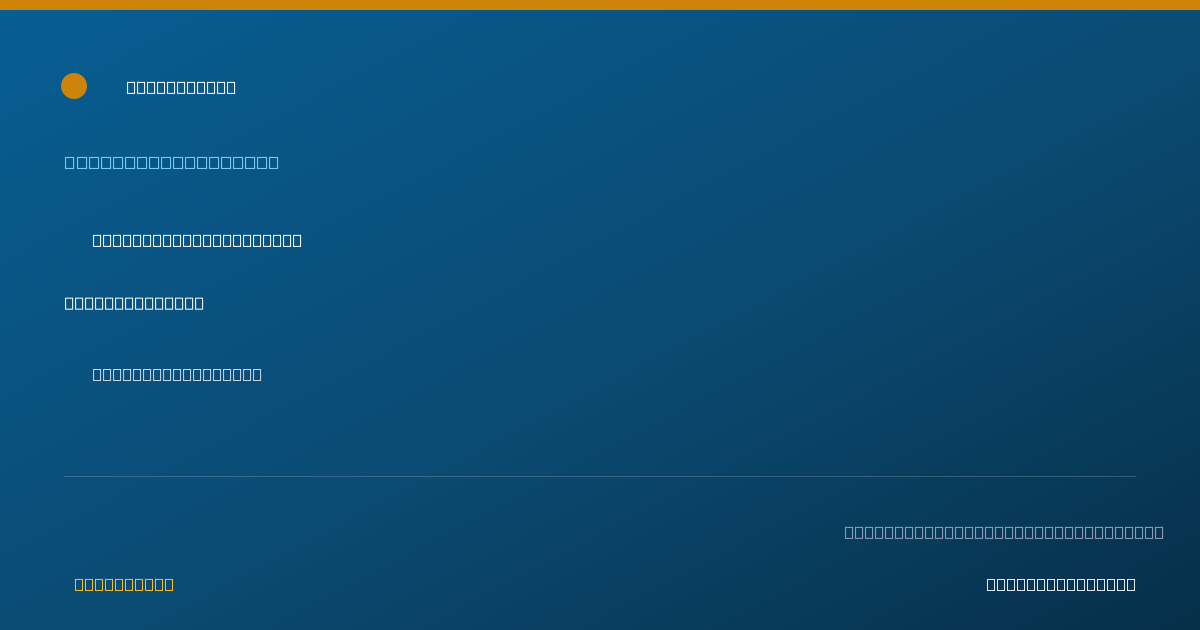Select the second indented pale text line
This screenshot has height=630, width=1200.
pyautogui.click(x=177, y=374)
